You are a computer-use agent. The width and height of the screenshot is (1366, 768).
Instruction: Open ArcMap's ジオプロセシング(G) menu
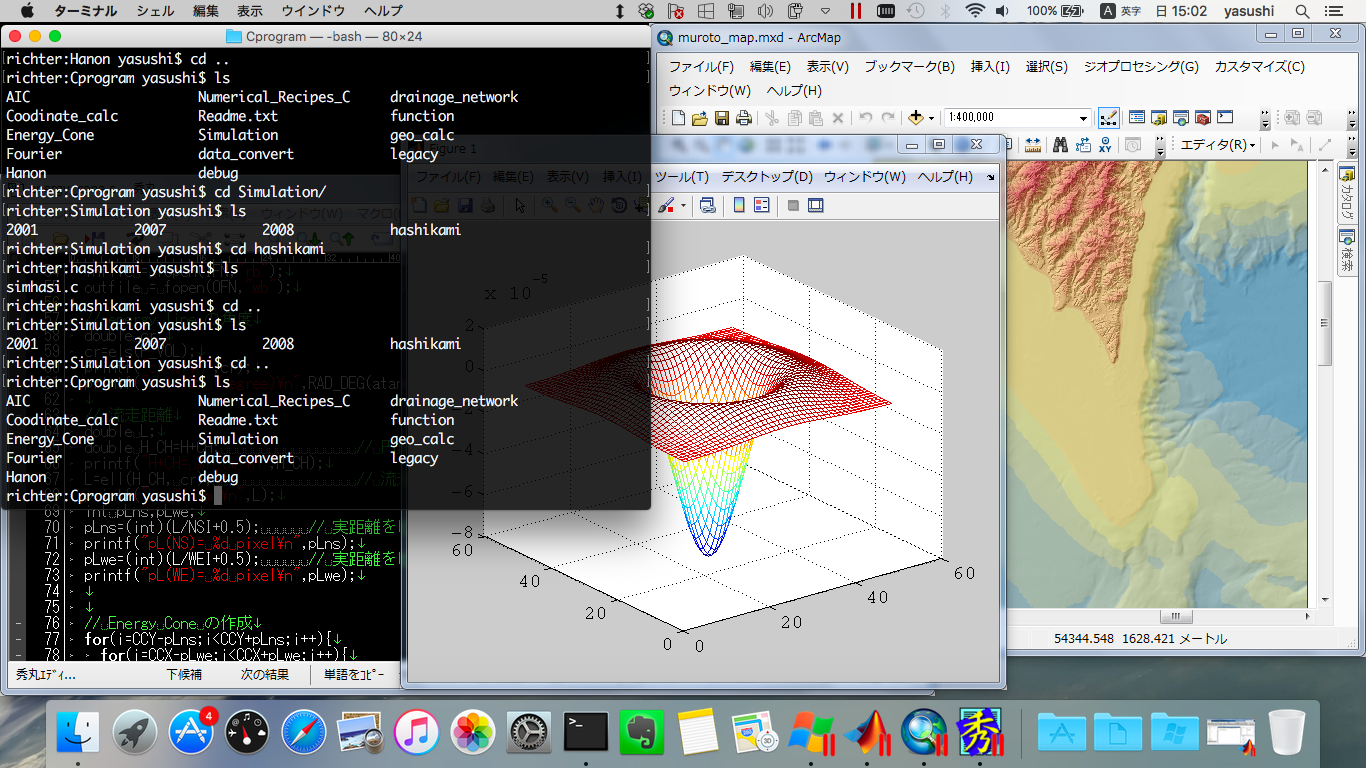click(1141, 67)
